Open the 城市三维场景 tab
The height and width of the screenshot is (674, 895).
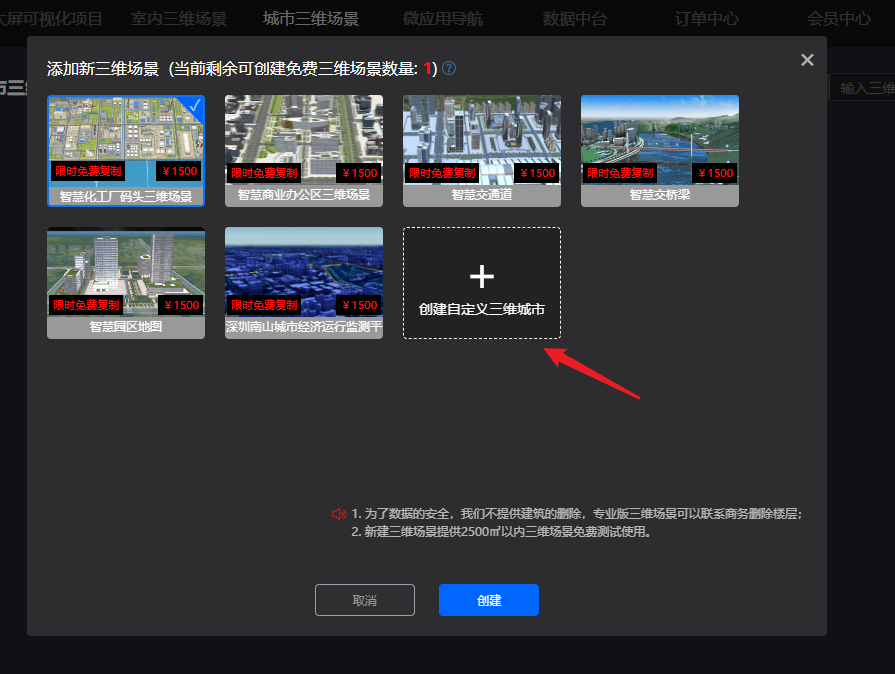311,19
